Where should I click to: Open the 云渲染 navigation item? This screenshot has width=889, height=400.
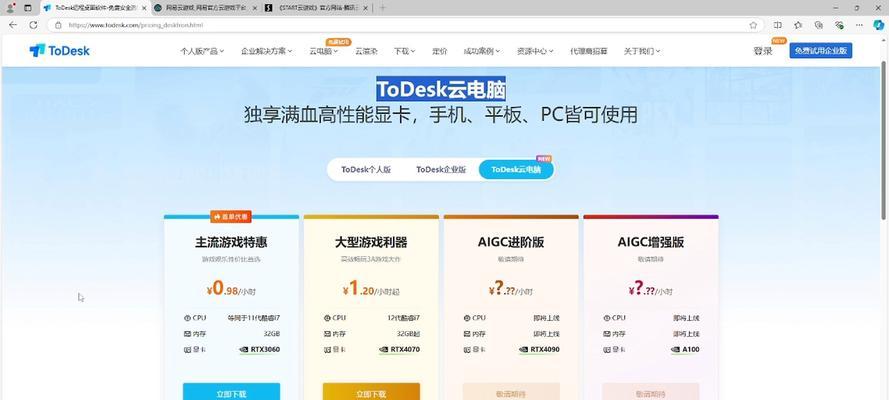tap(366, 51)
